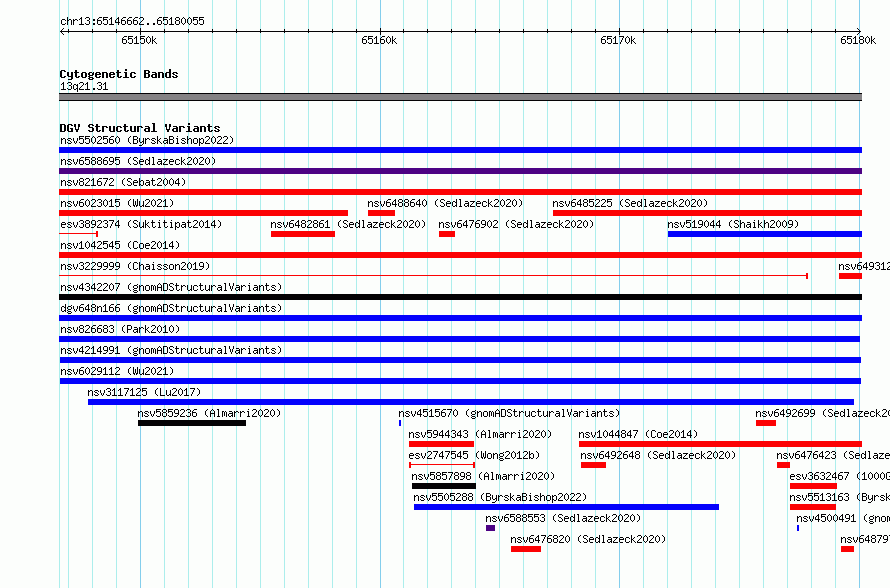890x588 pixels.
Task: Click the nsv6023015 (Wu2021) label
Action: point(117,203)
